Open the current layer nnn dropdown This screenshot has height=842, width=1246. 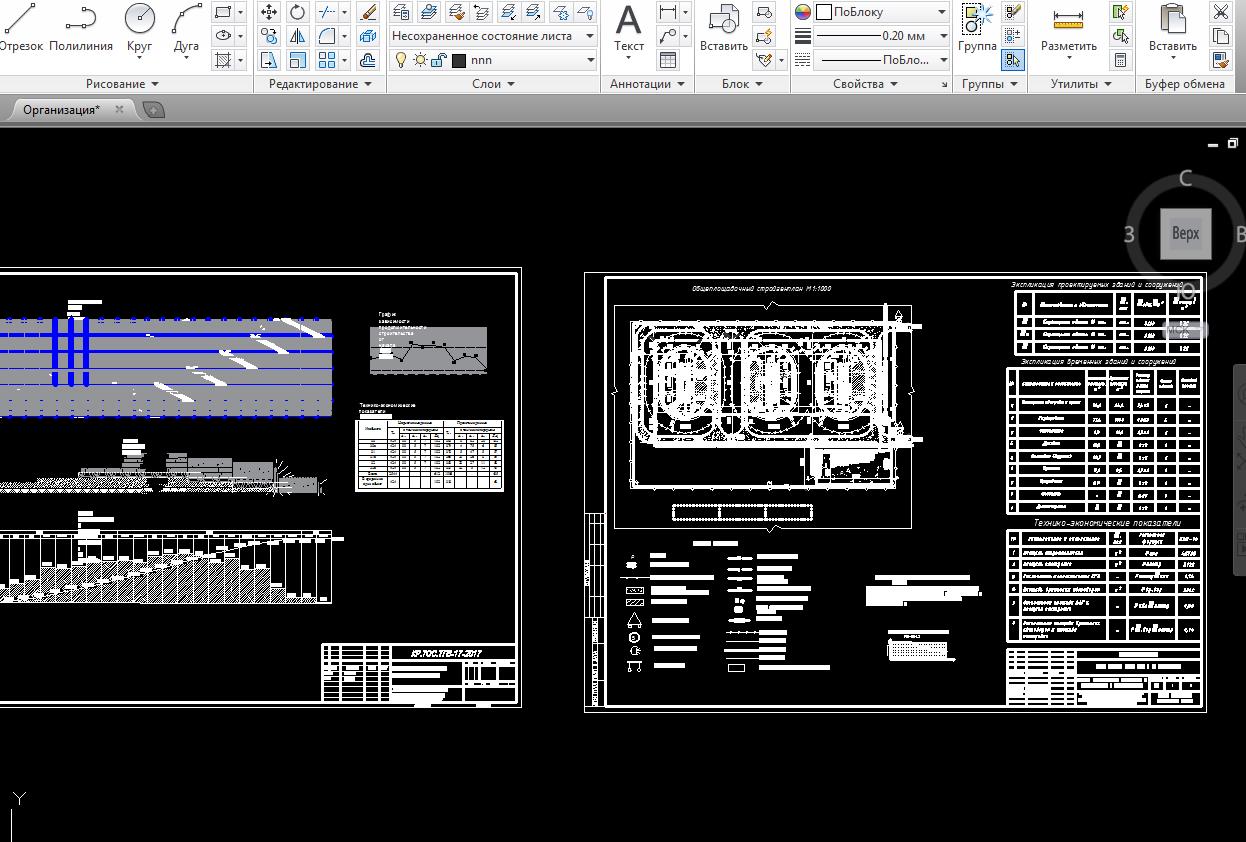[494, 60]
